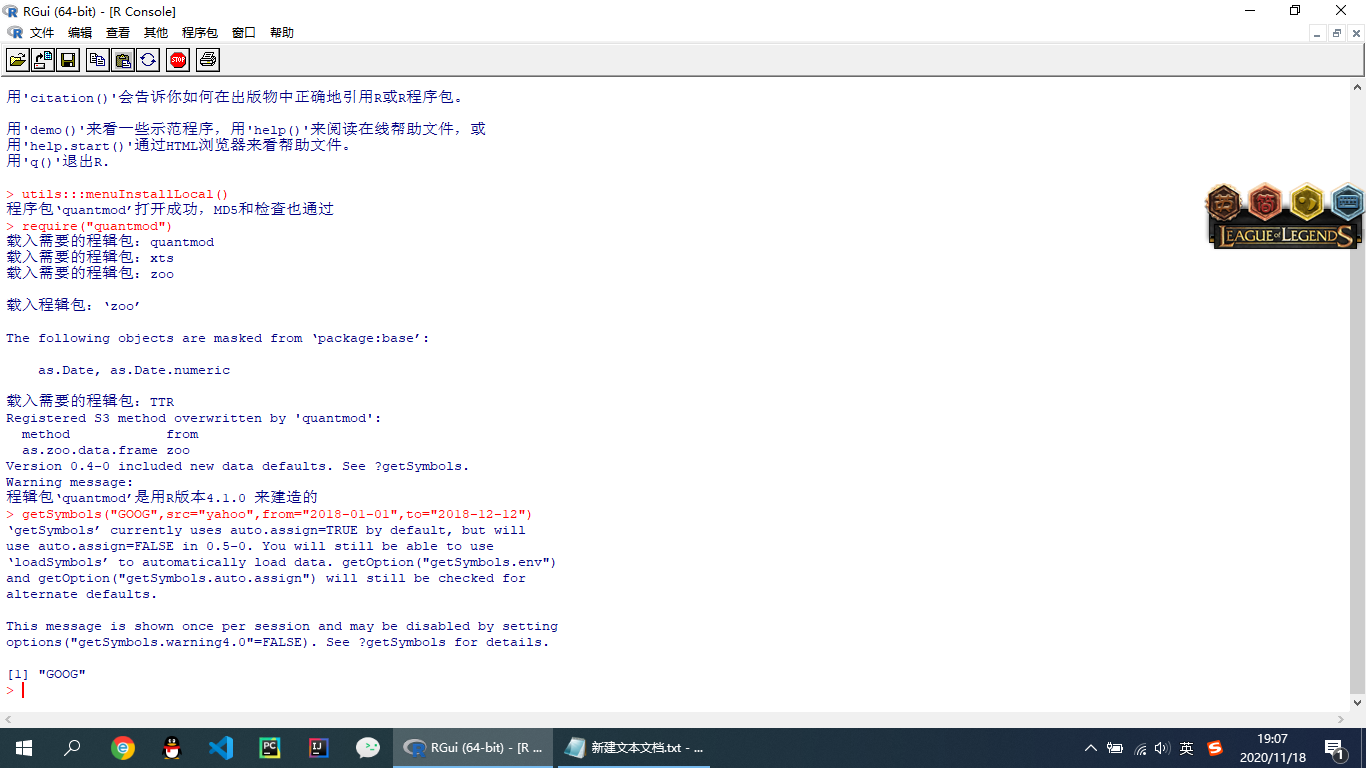Save workspace with the floppy disk icon
This screenshot has width=1366, height=768.
pyautogui.click(x=68, y=60)
